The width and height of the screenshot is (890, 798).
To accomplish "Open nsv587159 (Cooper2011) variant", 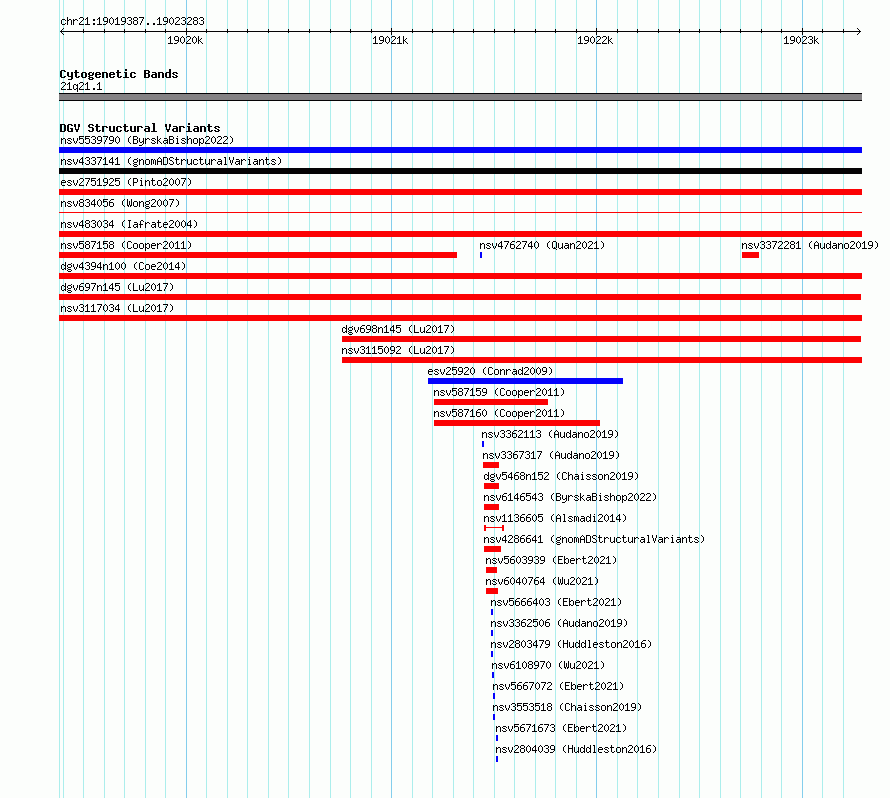I will pyautogui.click(x=499, y=392).
